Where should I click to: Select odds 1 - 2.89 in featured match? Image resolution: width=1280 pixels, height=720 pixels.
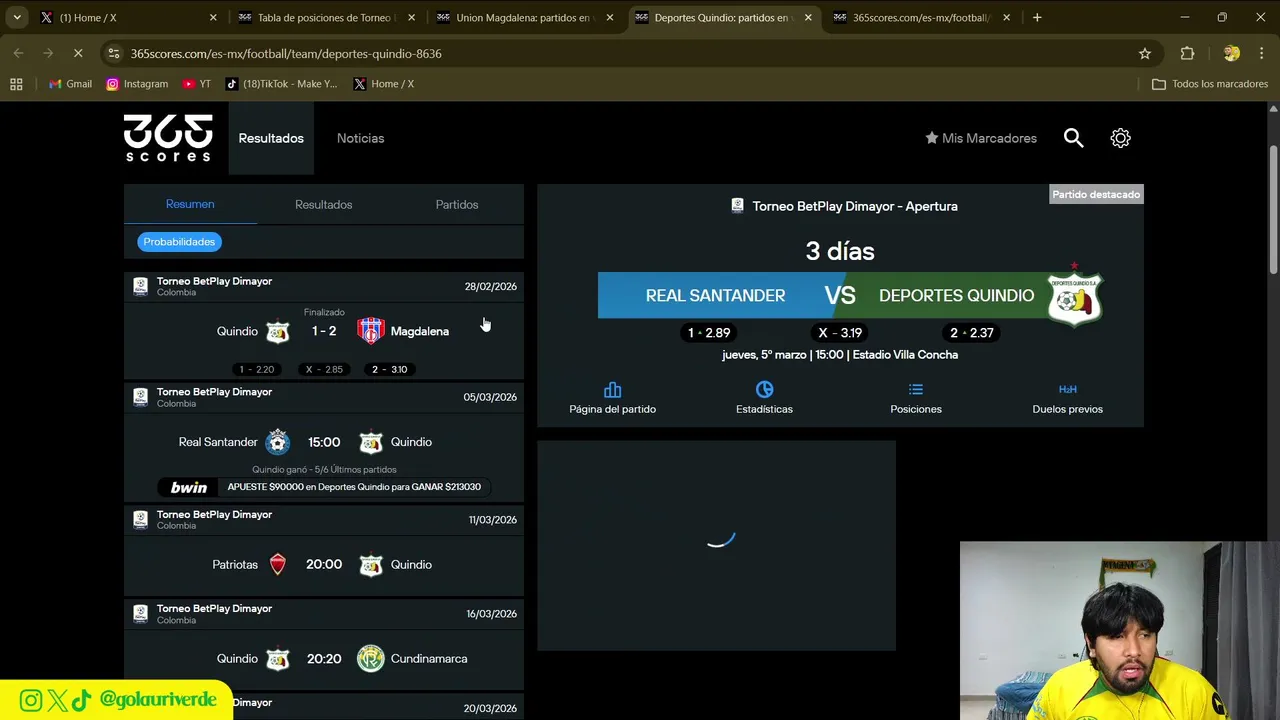point(709,333)
